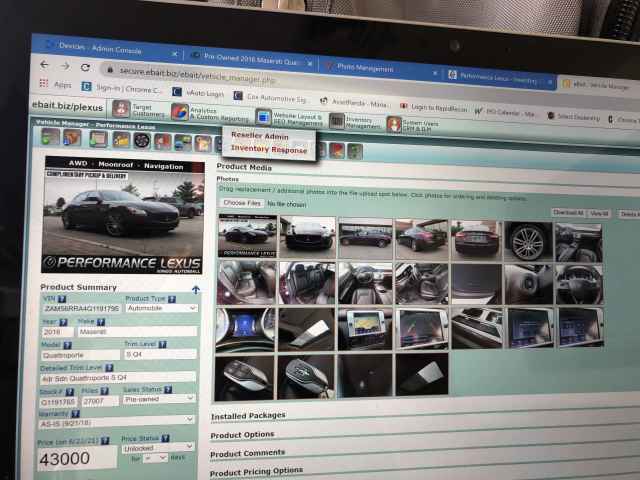Select the wheel close-up photo thumbnail
This screenshot has width=640, height=480.
click(x=528, y=242)
